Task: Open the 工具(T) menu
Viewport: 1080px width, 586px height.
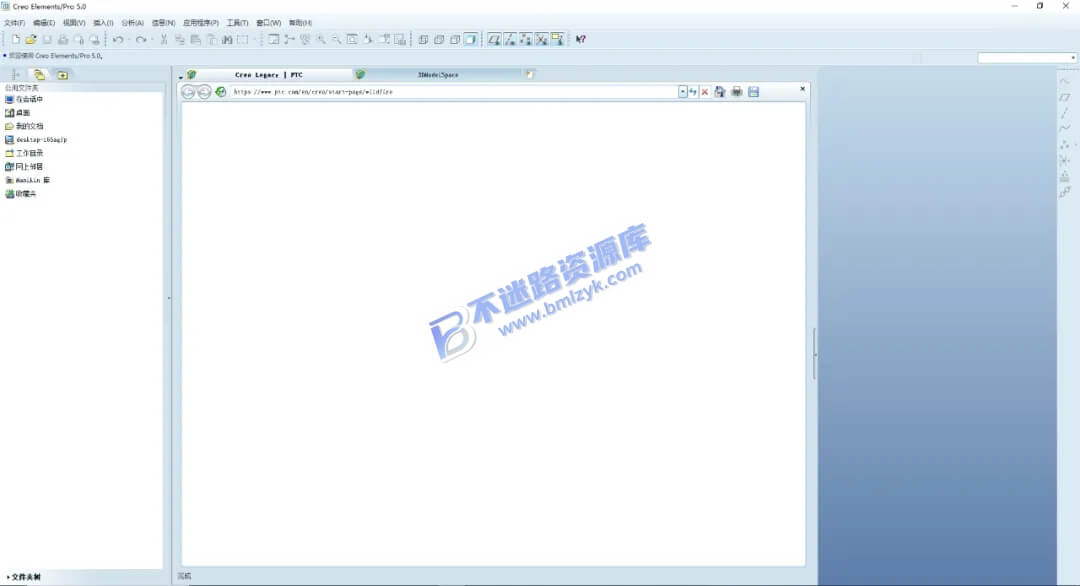Action: 237,23
